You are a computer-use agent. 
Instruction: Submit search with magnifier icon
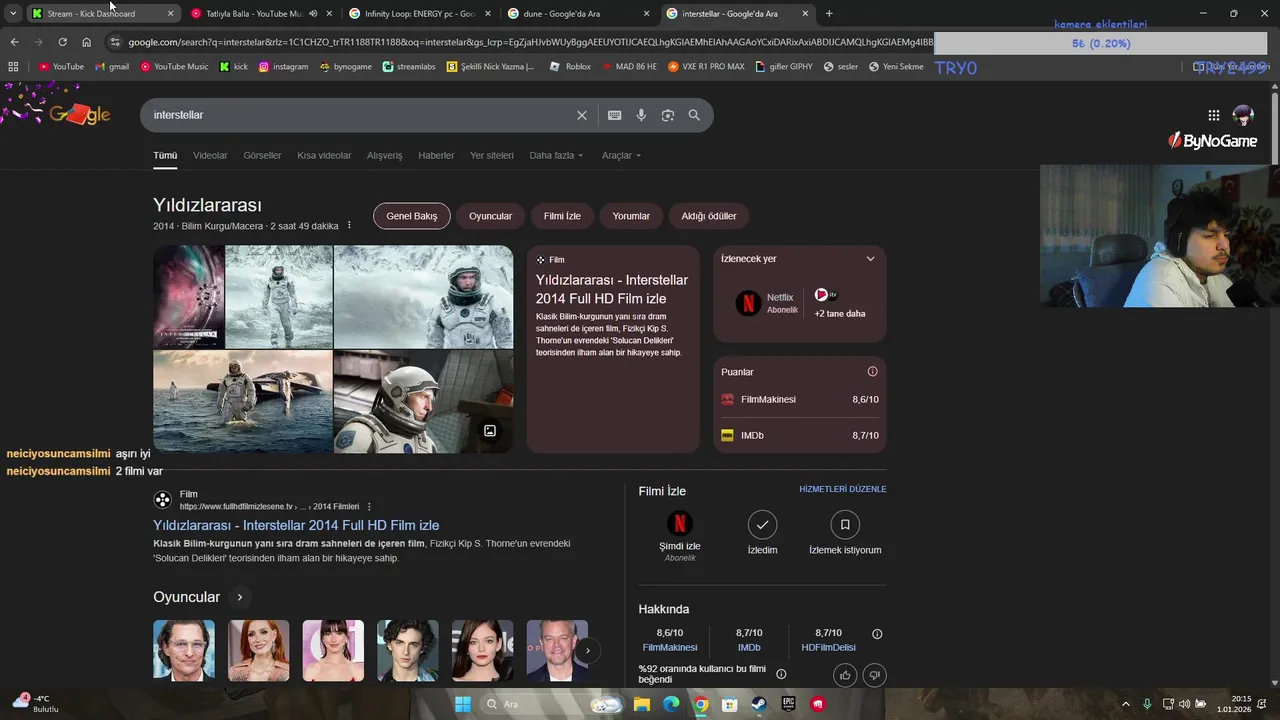(694, 115)
